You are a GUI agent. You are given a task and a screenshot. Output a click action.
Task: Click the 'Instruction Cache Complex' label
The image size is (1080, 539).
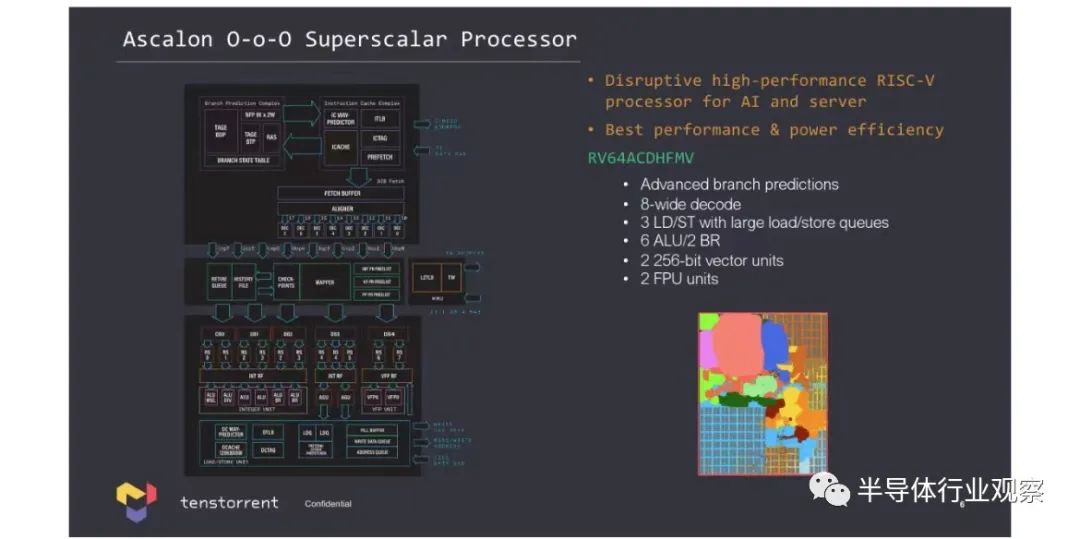(362, 103)
